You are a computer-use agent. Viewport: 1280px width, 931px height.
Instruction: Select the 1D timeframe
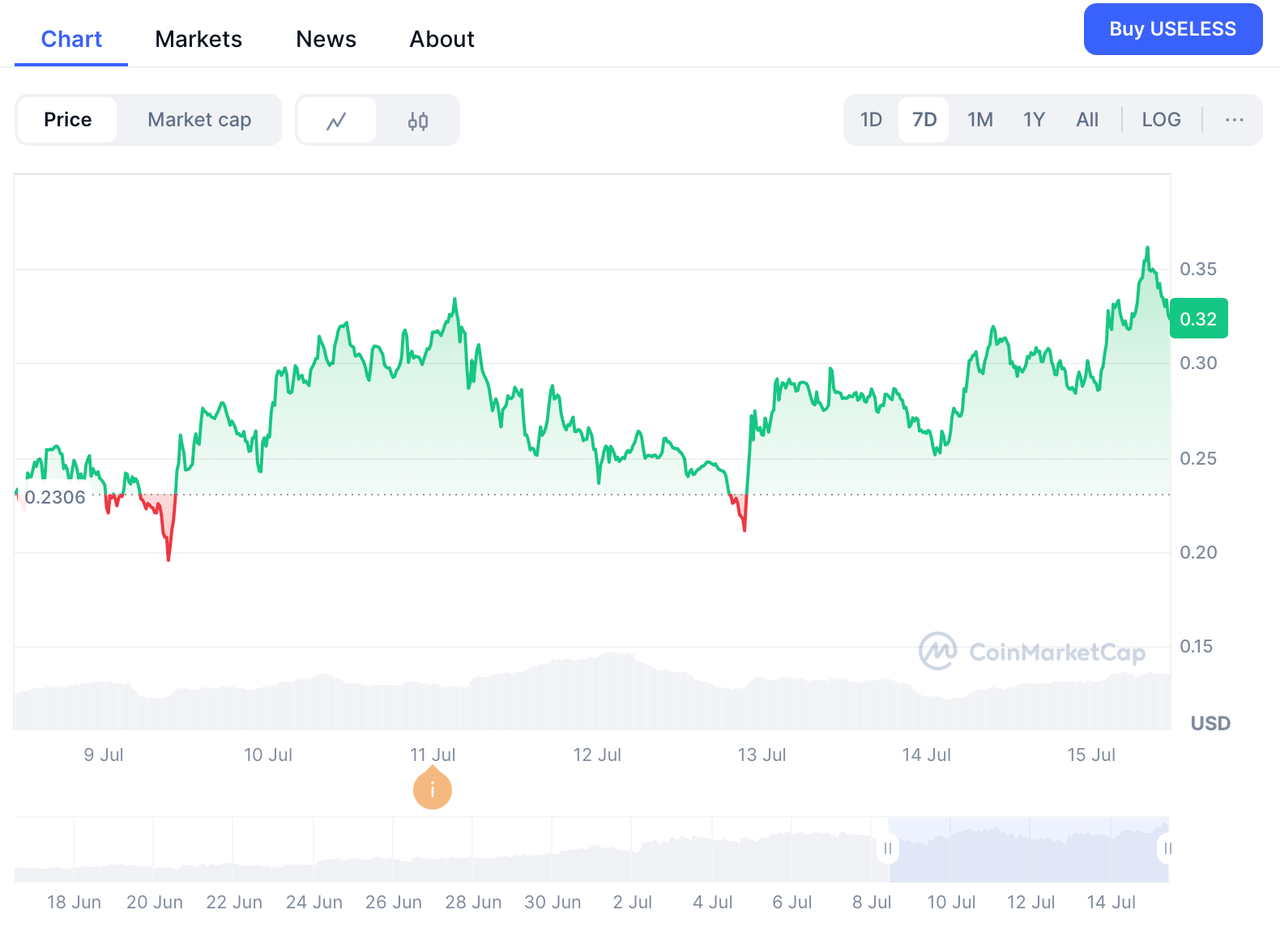[x=870, y=119]
